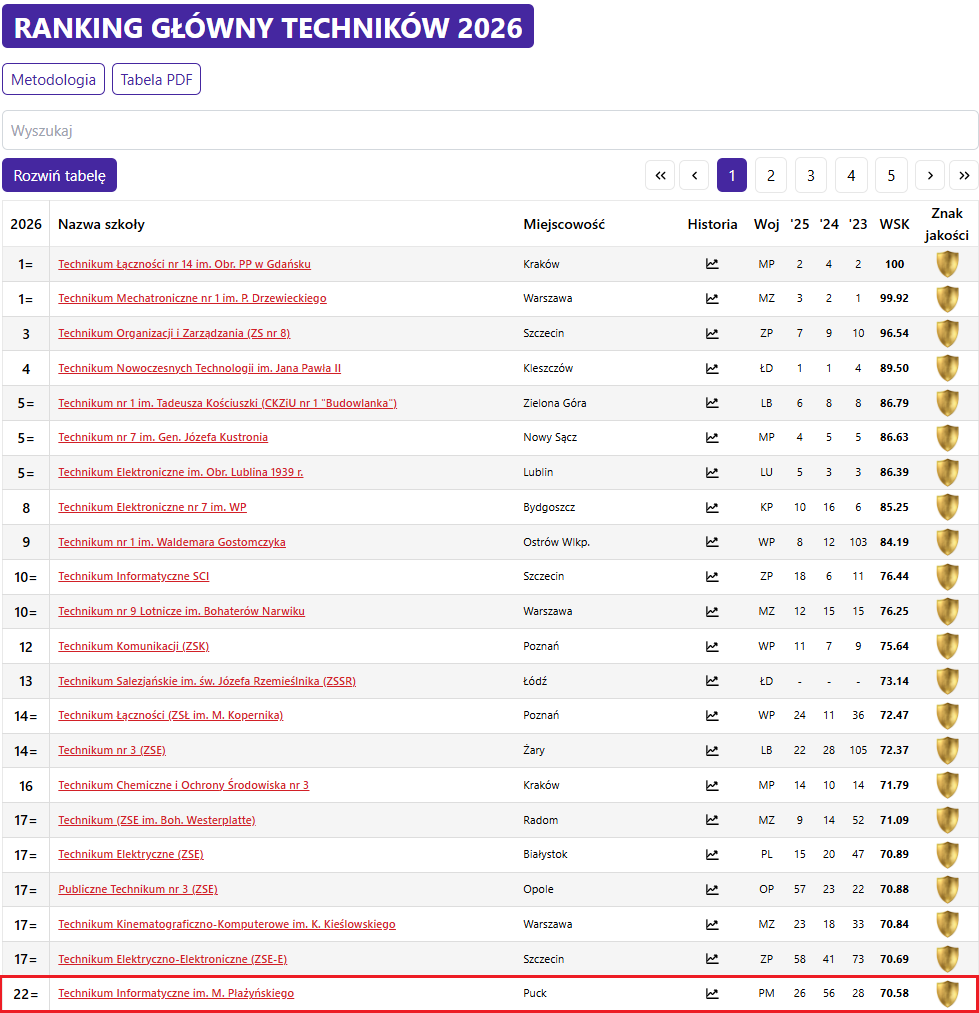Open Technikum Informatyczne SCI link
This screenshot has height=1013, width=979.
pos(133,576)
